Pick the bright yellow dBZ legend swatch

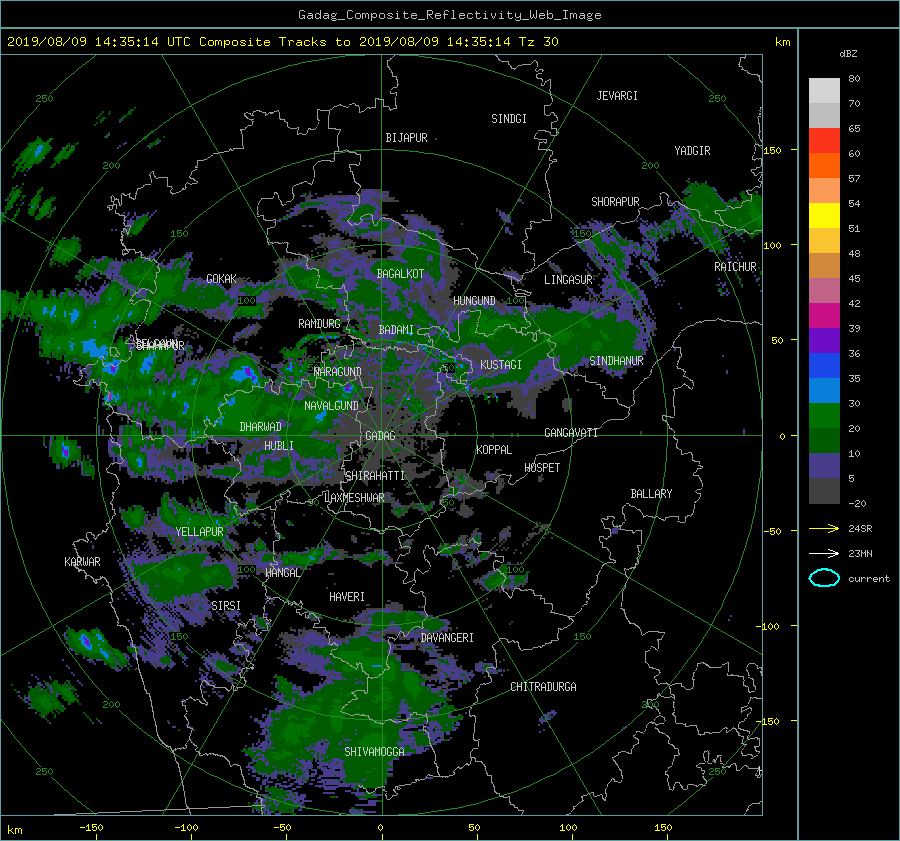(824, 215)
